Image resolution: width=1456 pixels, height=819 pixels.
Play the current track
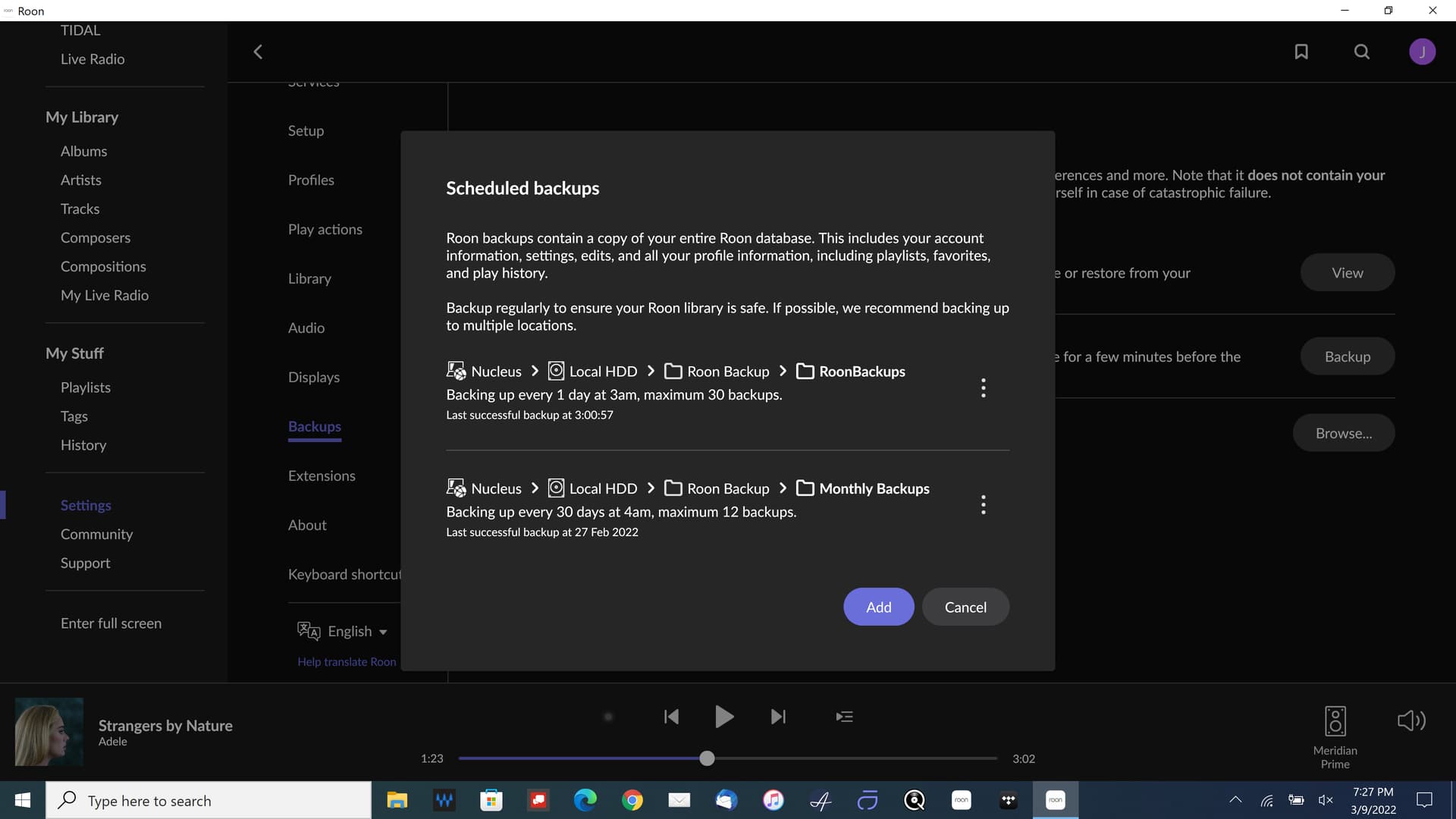(x=724, y=717)
